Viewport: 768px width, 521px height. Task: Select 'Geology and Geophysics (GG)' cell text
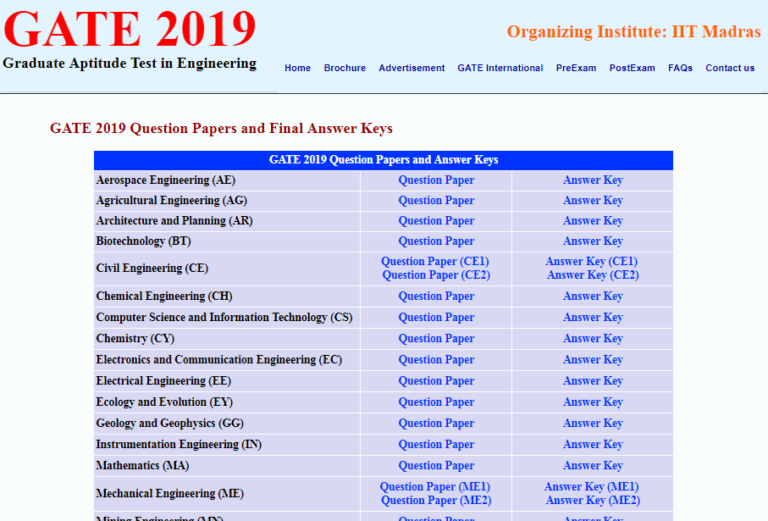pyautogui.click(x=170, y=423)
